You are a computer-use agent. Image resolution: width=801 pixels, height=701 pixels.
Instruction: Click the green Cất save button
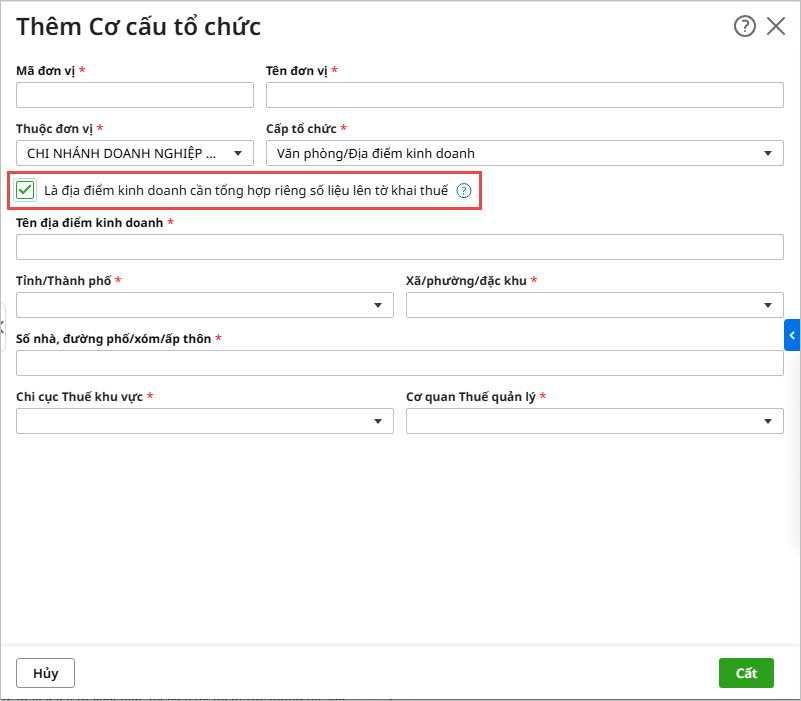pyautogui.click(x=746, y=673)
